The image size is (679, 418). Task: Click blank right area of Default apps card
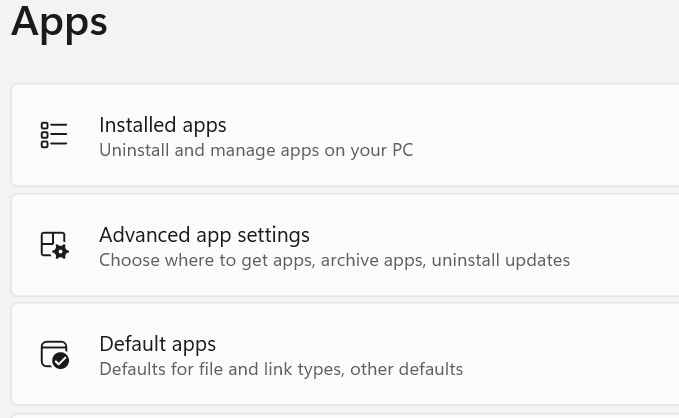coord(580,355)
